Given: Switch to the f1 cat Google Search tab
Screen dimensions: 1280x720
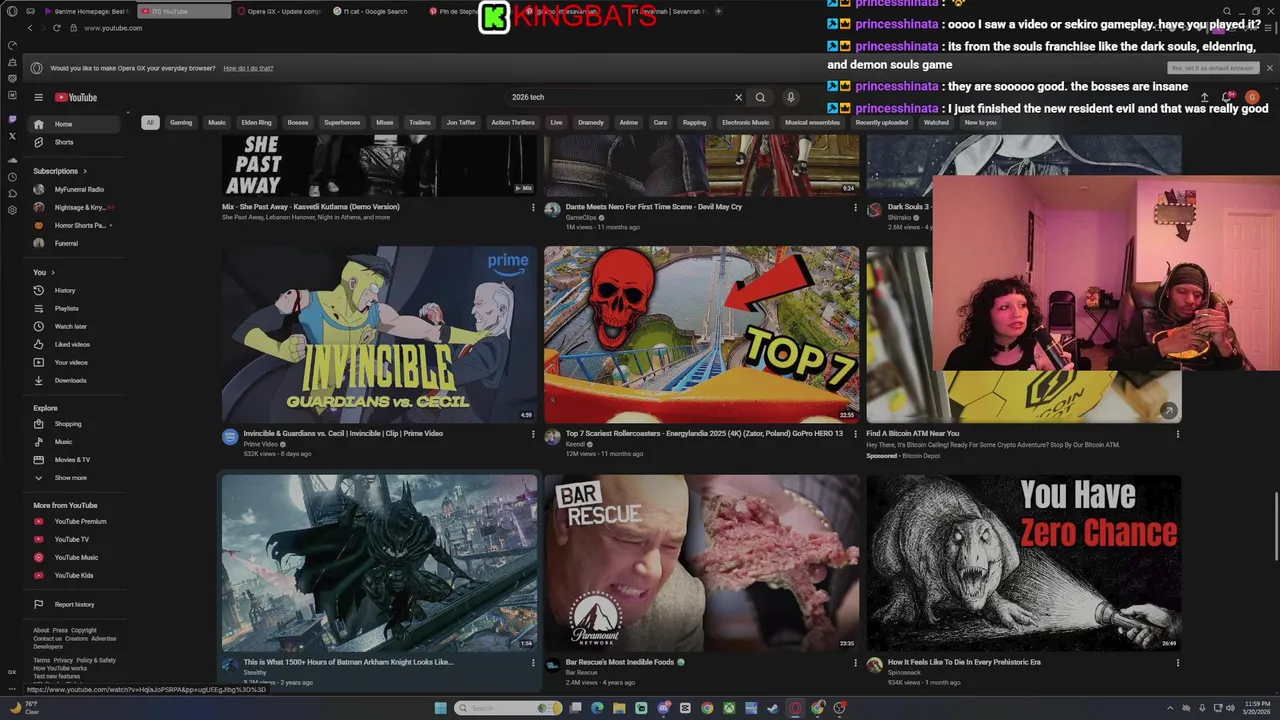Looking at the screenshot, I should tap(375, 11).
